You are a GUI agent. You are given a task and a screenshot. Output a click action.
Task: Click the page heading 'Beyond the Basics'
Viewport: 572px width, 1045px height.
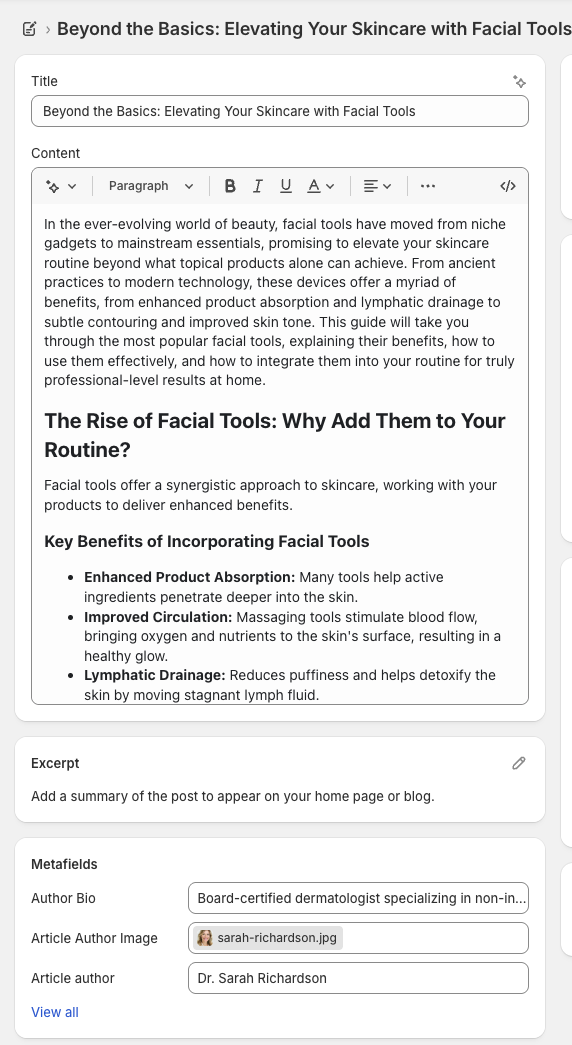(x=314, y=29)
